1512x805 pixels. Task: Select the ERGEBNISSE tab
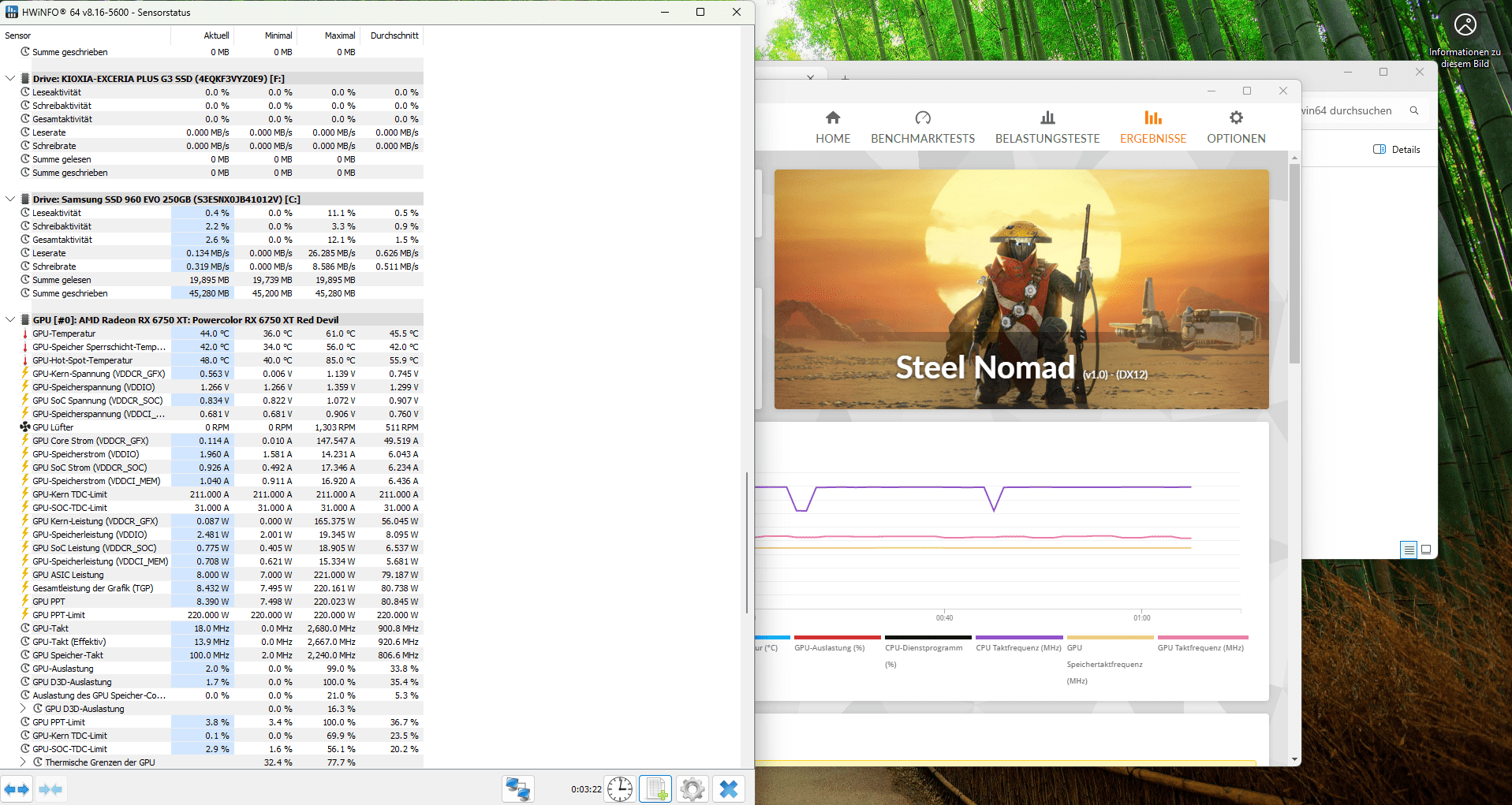pos(1153,127)
